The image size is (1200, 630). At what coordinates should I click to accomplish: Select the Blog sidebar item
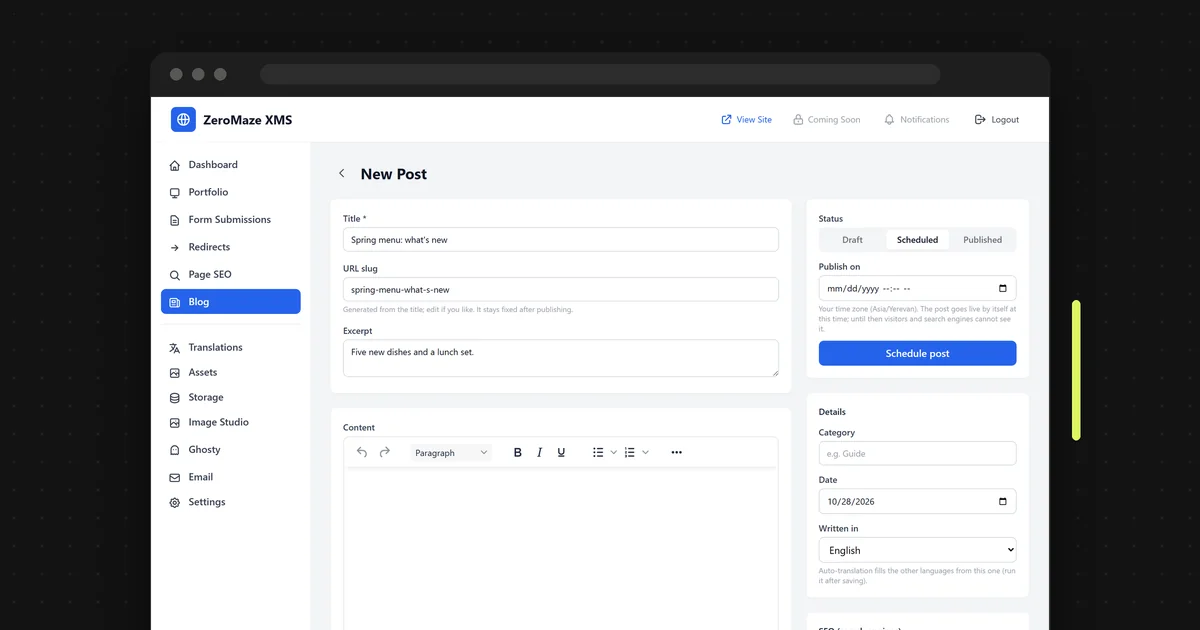231,302
